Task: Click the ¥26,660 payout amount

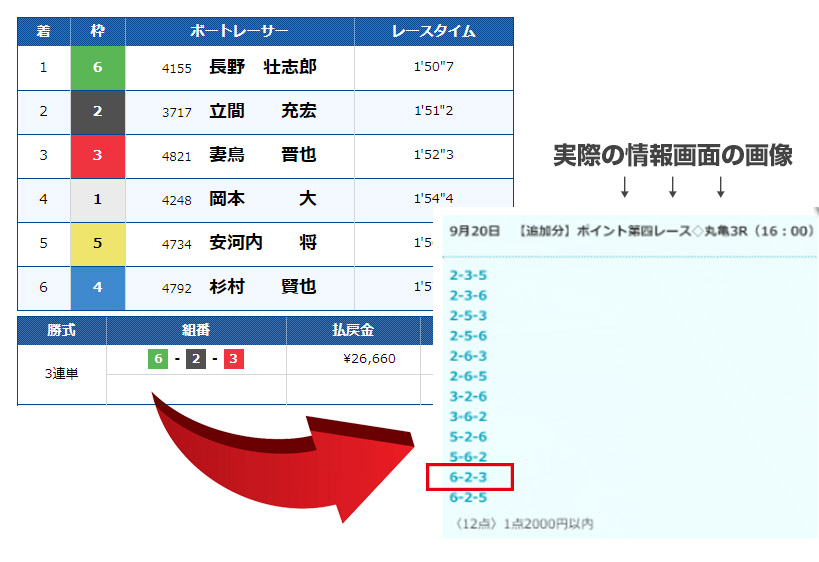Action: click(369, 359)
